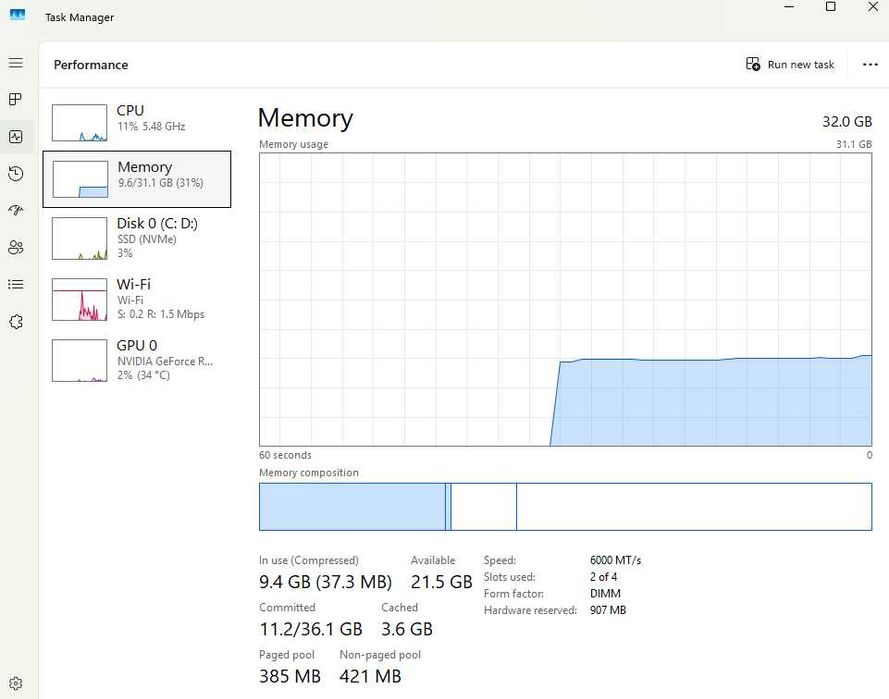Click the SSD (NVMe) disk text
The height and width of the screenshot is (699, 889).
pos(147,239)
